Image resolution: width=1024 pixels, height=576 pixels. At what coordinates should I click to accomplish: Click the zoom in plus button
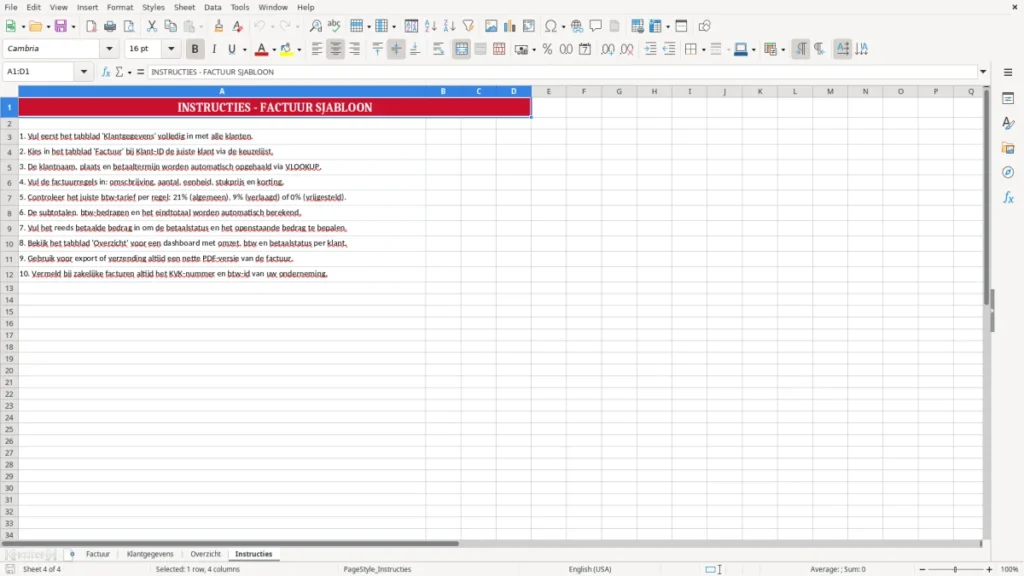[989, 569]
